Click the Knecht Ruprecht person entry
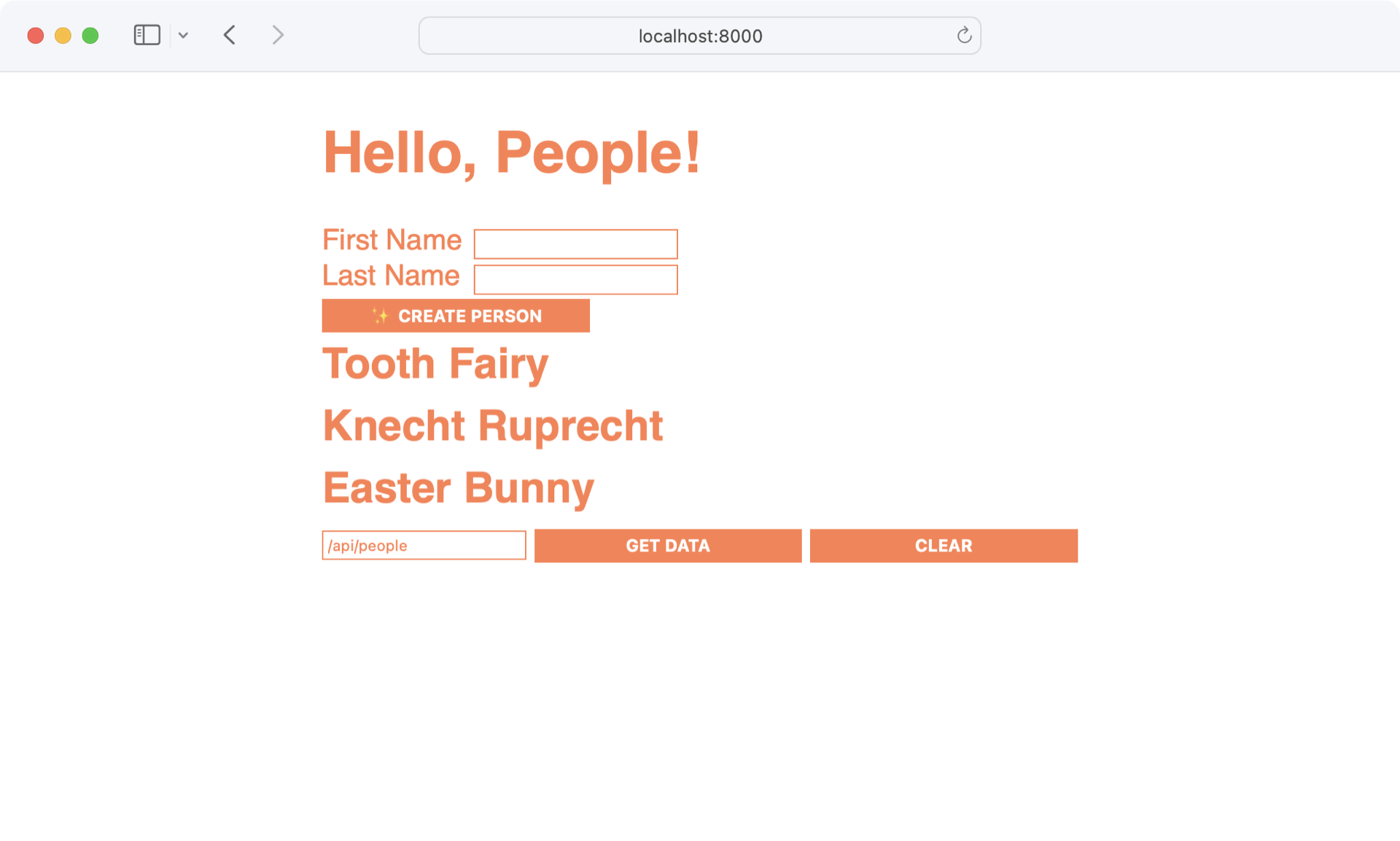Screen dimensions: 1400x841 [x=494, y=425]
